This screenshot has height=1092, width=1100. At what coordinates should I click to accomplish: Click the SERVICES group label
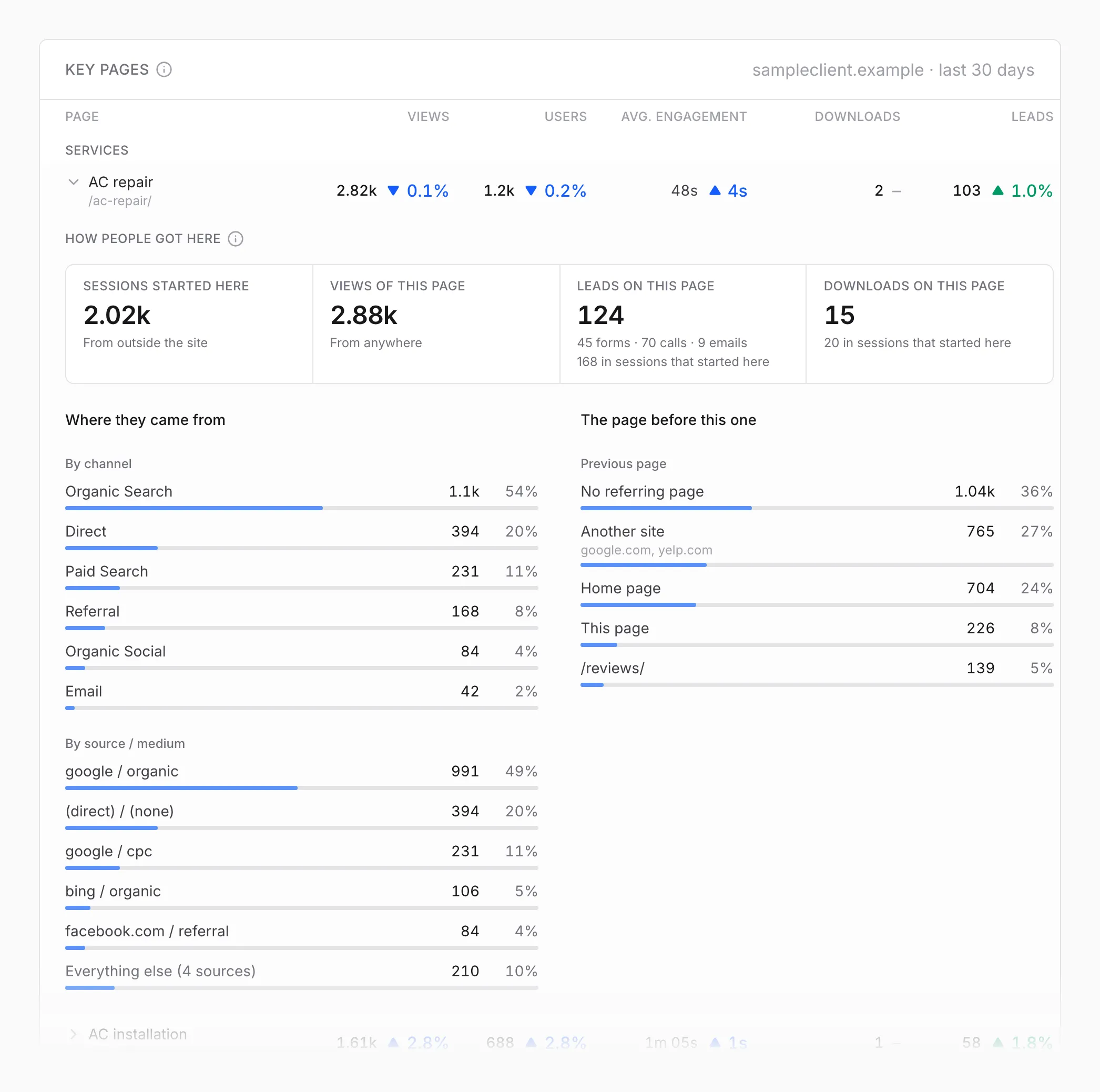click(x=97, y=150)
